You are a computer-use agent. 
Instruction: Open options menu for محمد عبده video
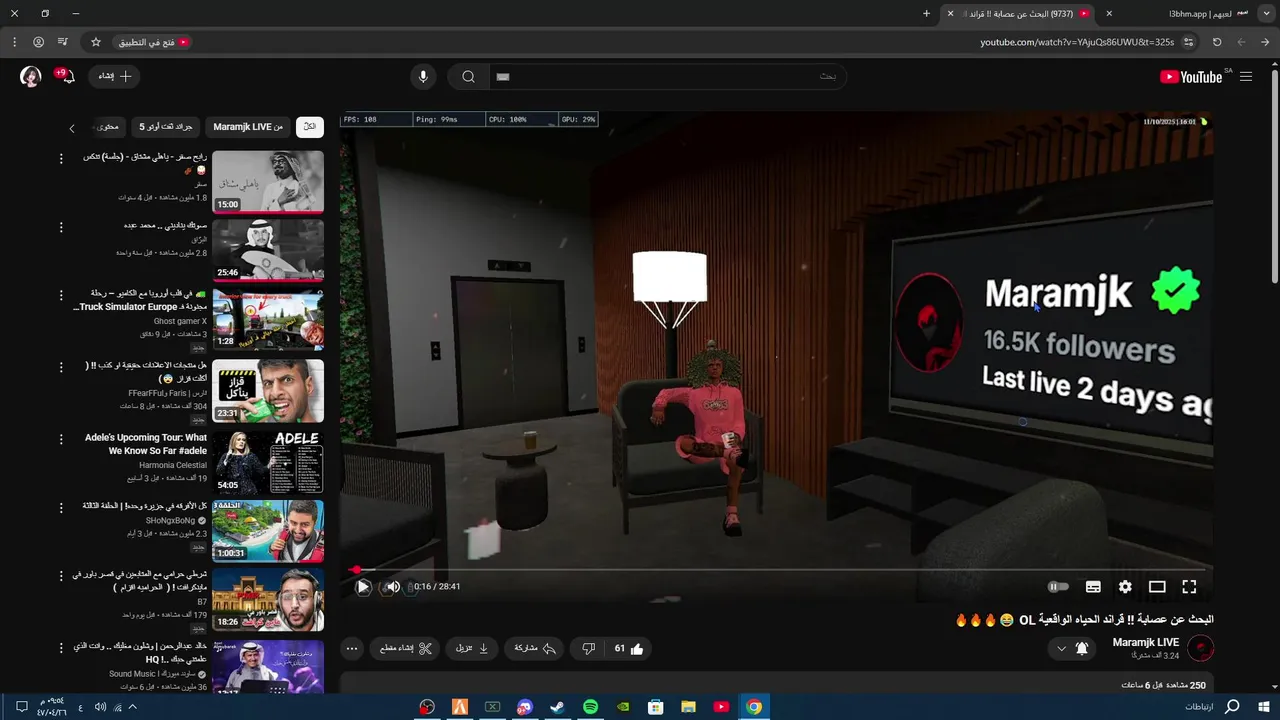pyautogui.click(x=61, y=227)
